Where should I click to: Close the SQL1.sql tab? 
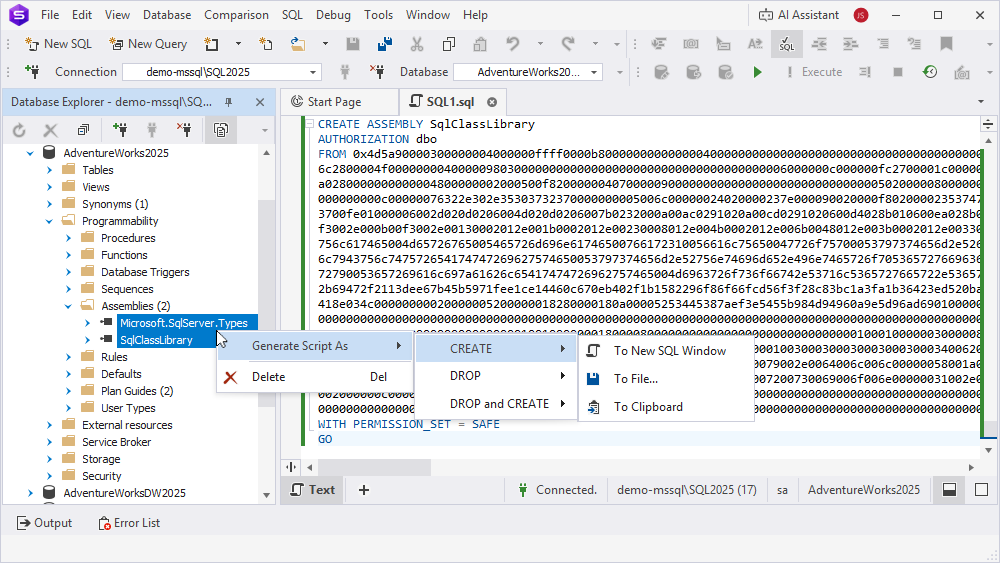pyautogui.click(x=492, y=102)
